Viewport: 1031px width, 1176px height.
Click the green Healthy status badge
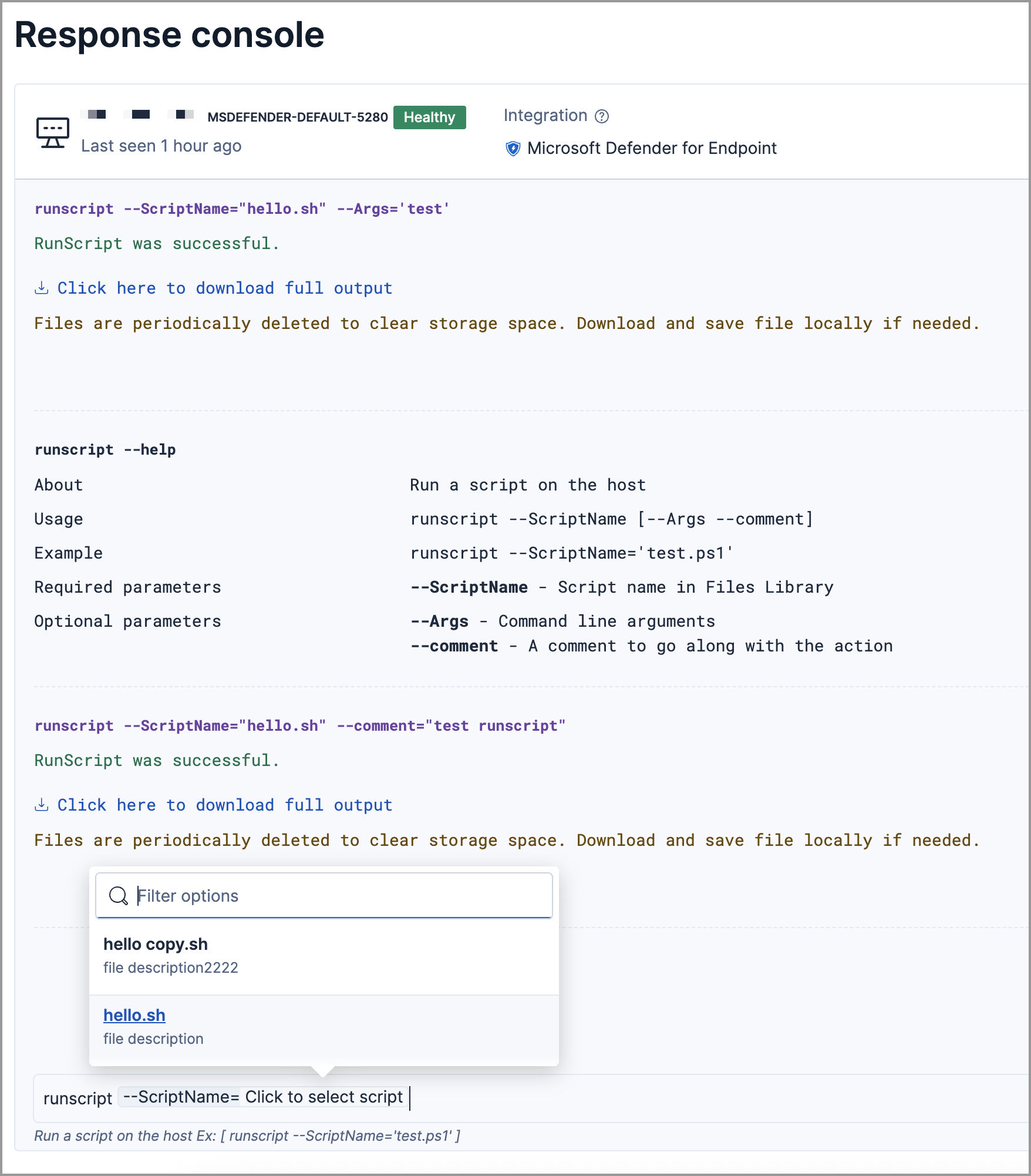pos(429,117)
